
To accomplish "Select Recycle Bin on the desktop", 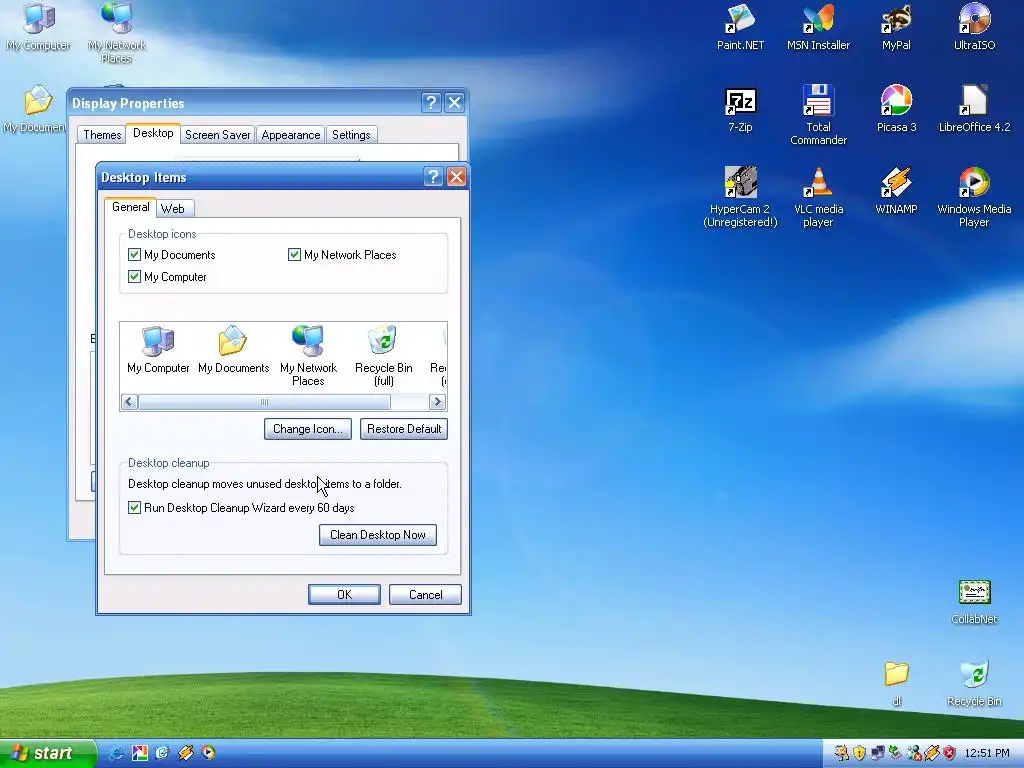I will (x=974, y=684).
